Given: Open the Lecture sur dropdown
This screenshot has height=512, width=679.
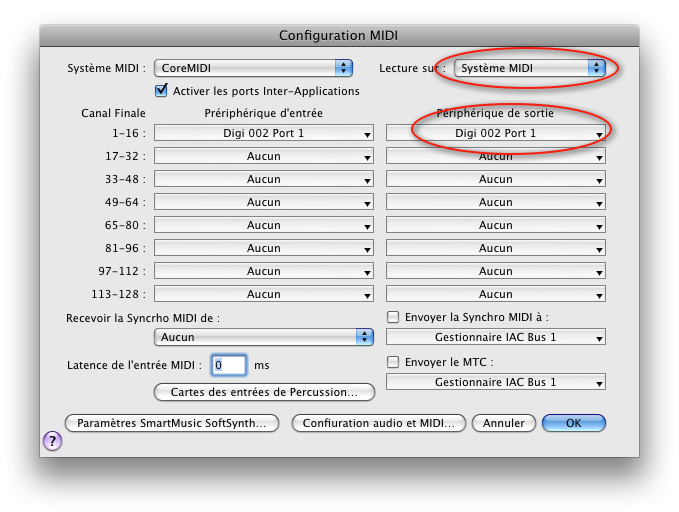Looking at the screenshot, I should click(530, 68).
